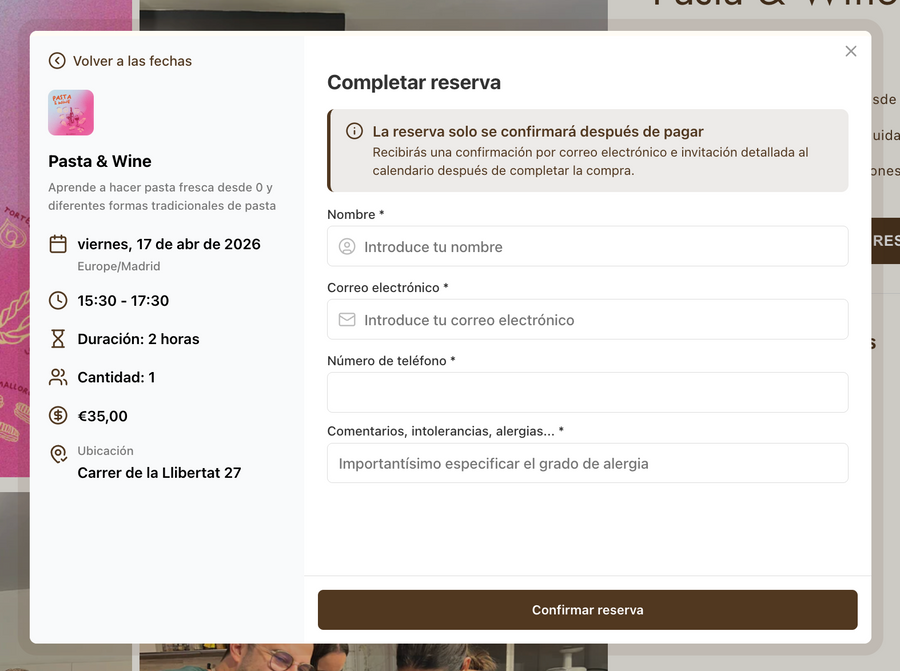Click the Pasta & Wine title text

coord(100,161)
